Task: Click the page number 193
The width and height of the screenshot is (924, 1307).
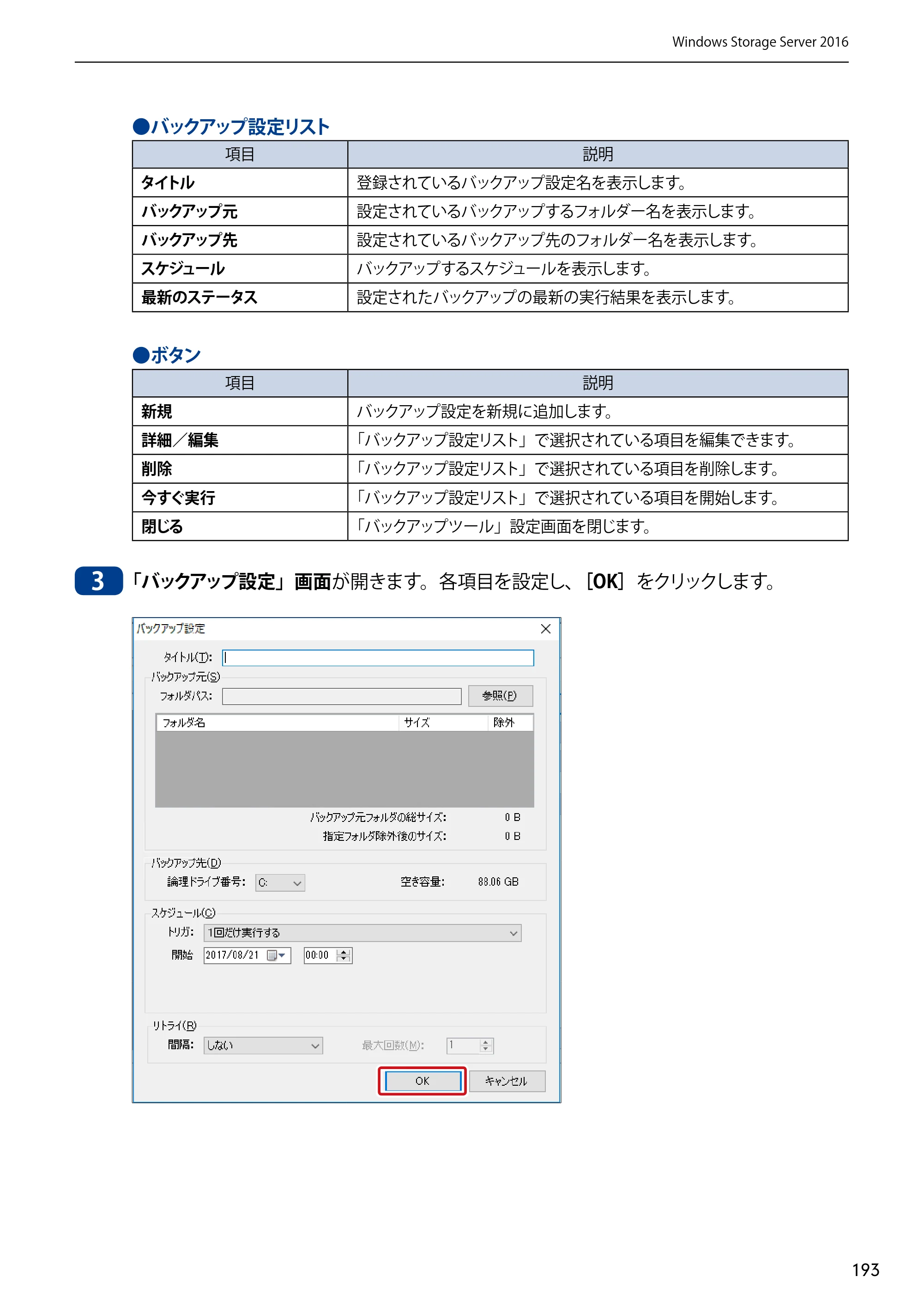Action: 865,1270
